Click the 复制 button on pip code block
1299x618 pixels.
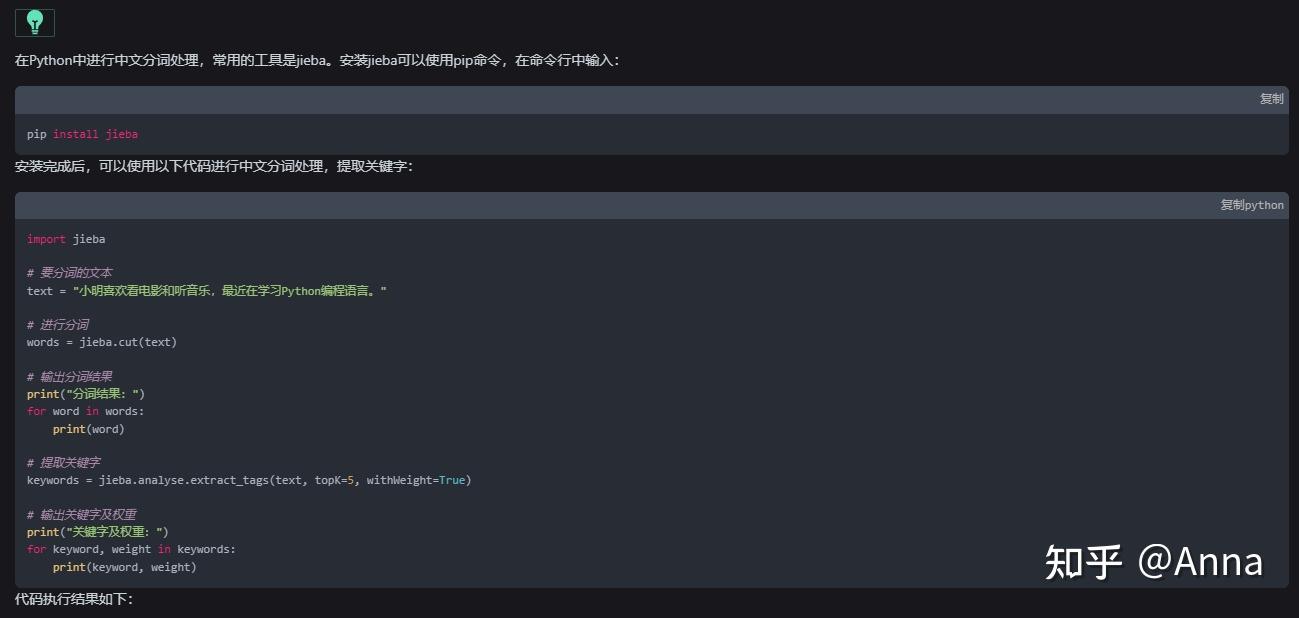1270,98
